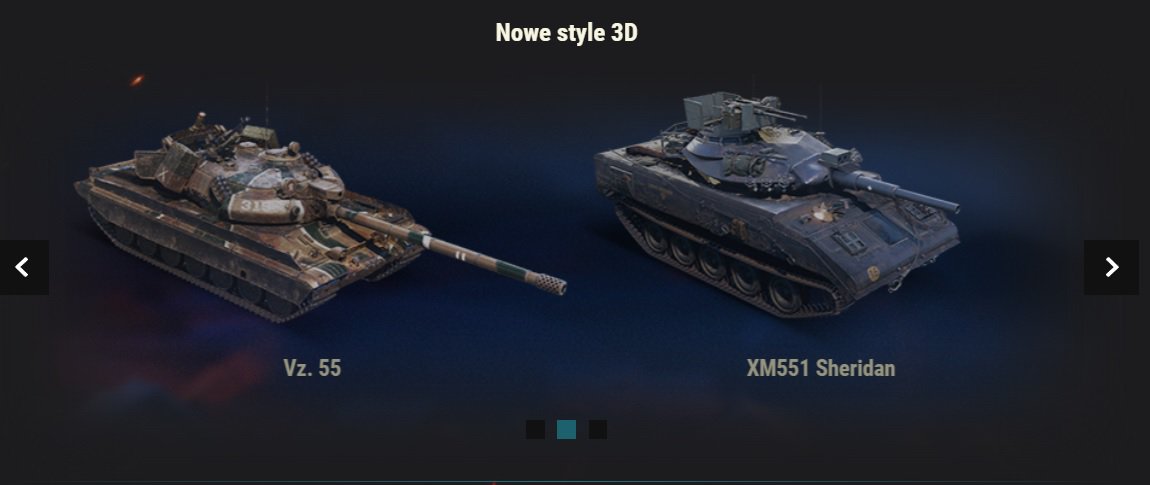Click the Sheridan's front hull emblem

(874, 273)
